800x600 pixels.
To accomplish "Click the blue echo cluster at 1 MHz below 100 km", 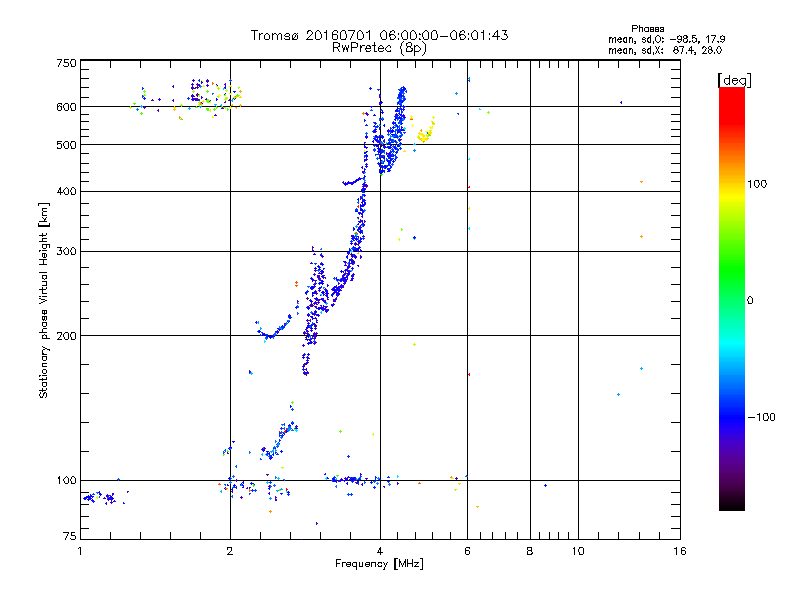I will pos(101,497).
